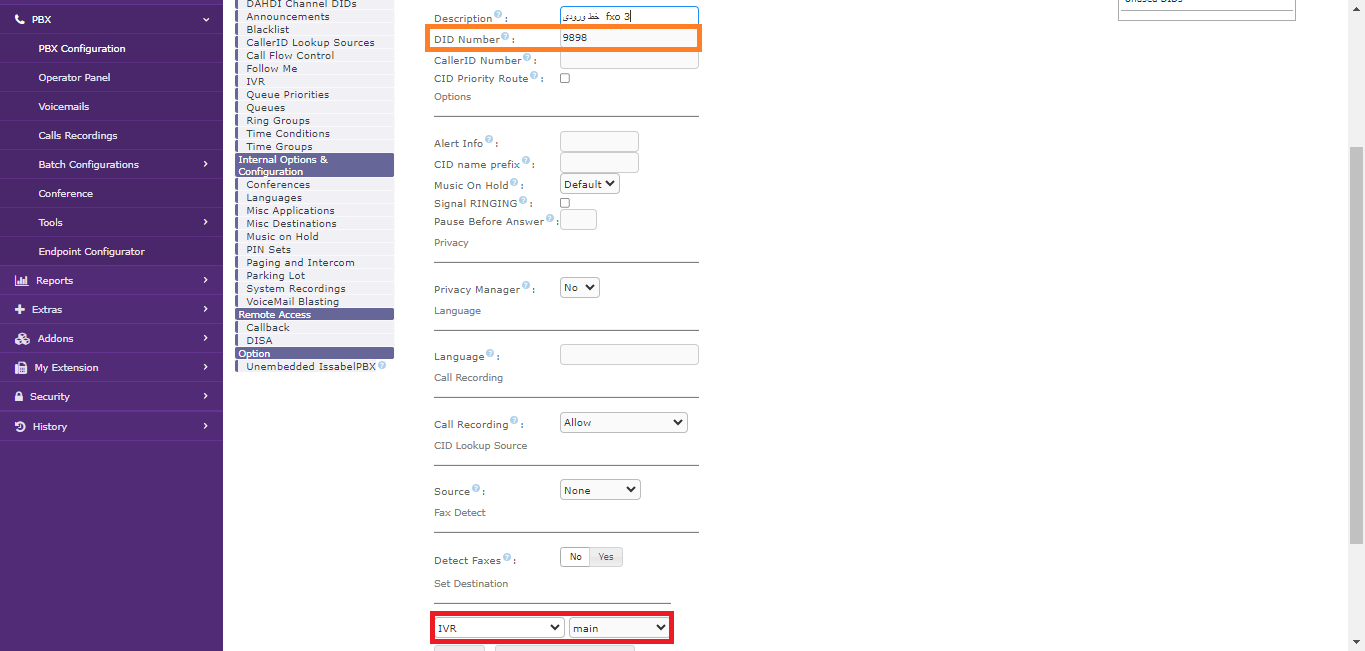Open the IVR destination type dropdown
The image size is (1365, 651).
pos(500,628)
